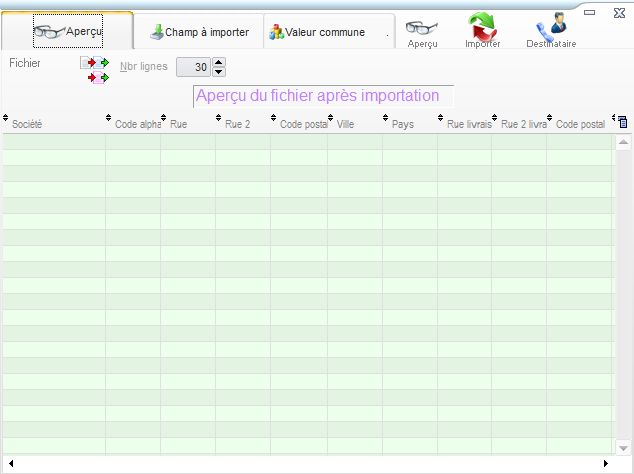
Task: Select the Valeur commune tab
Action: click(317, 32)
